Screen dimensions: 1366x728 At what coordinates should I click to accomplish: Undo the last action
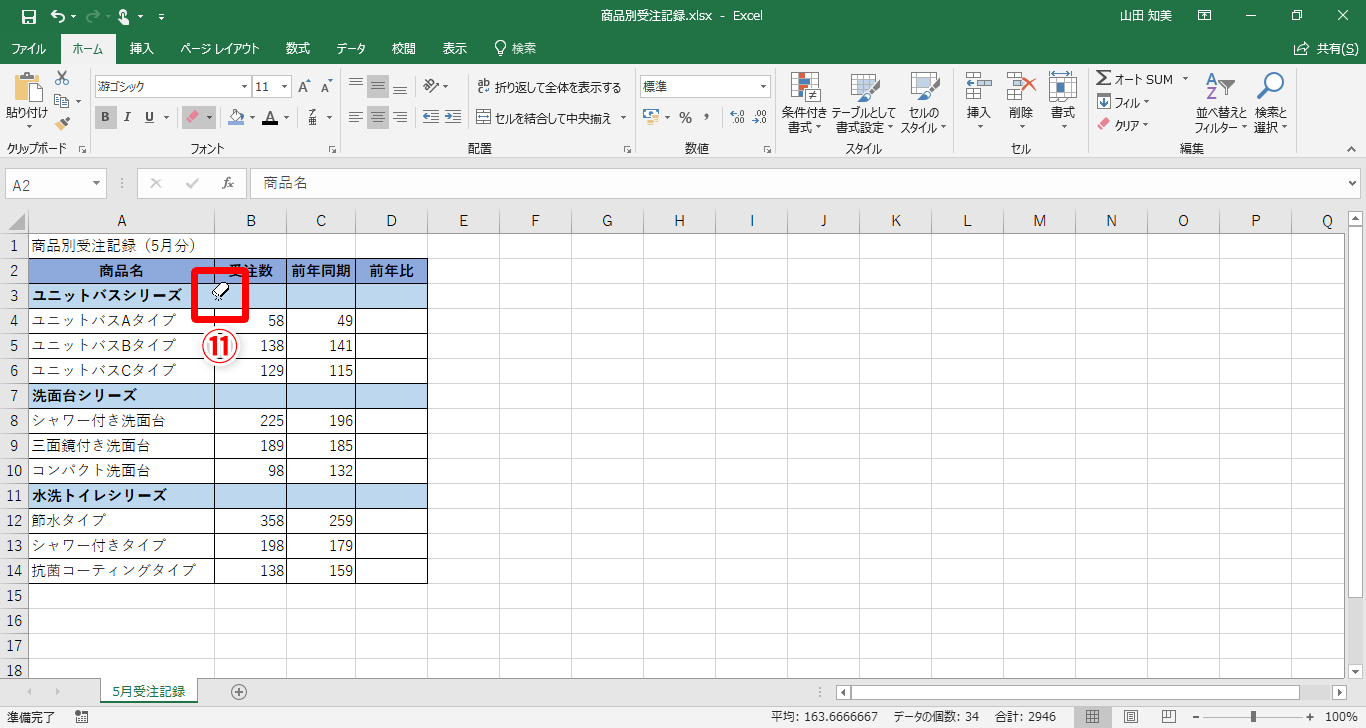click(57, 16)
